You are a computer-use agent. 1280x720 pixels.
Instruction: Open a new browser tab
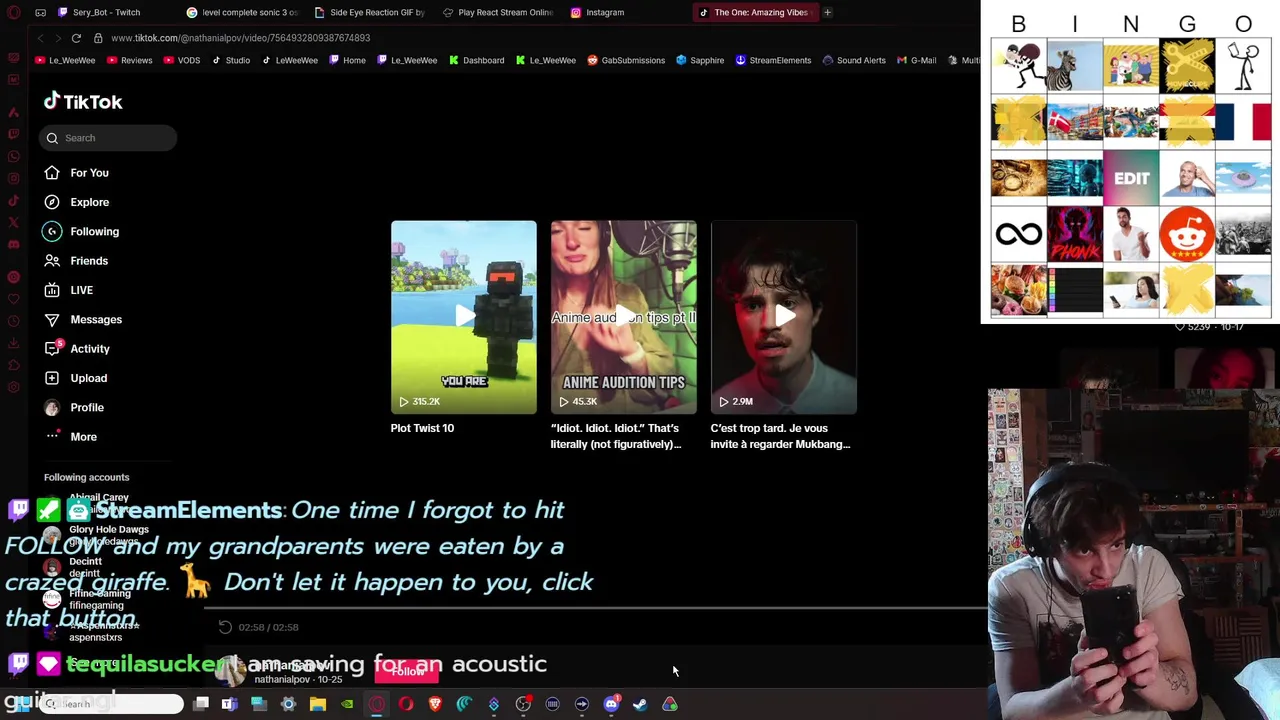click(x=827, y=12)
